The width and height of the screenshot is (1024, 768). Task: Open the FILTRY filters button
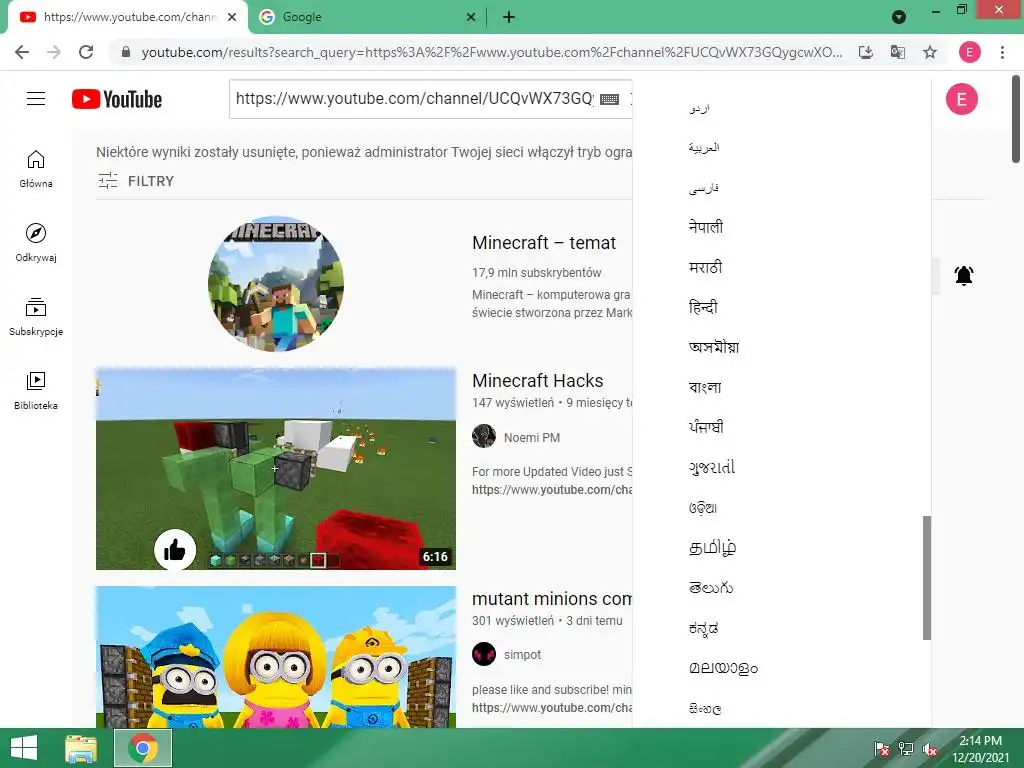[136, 181]
